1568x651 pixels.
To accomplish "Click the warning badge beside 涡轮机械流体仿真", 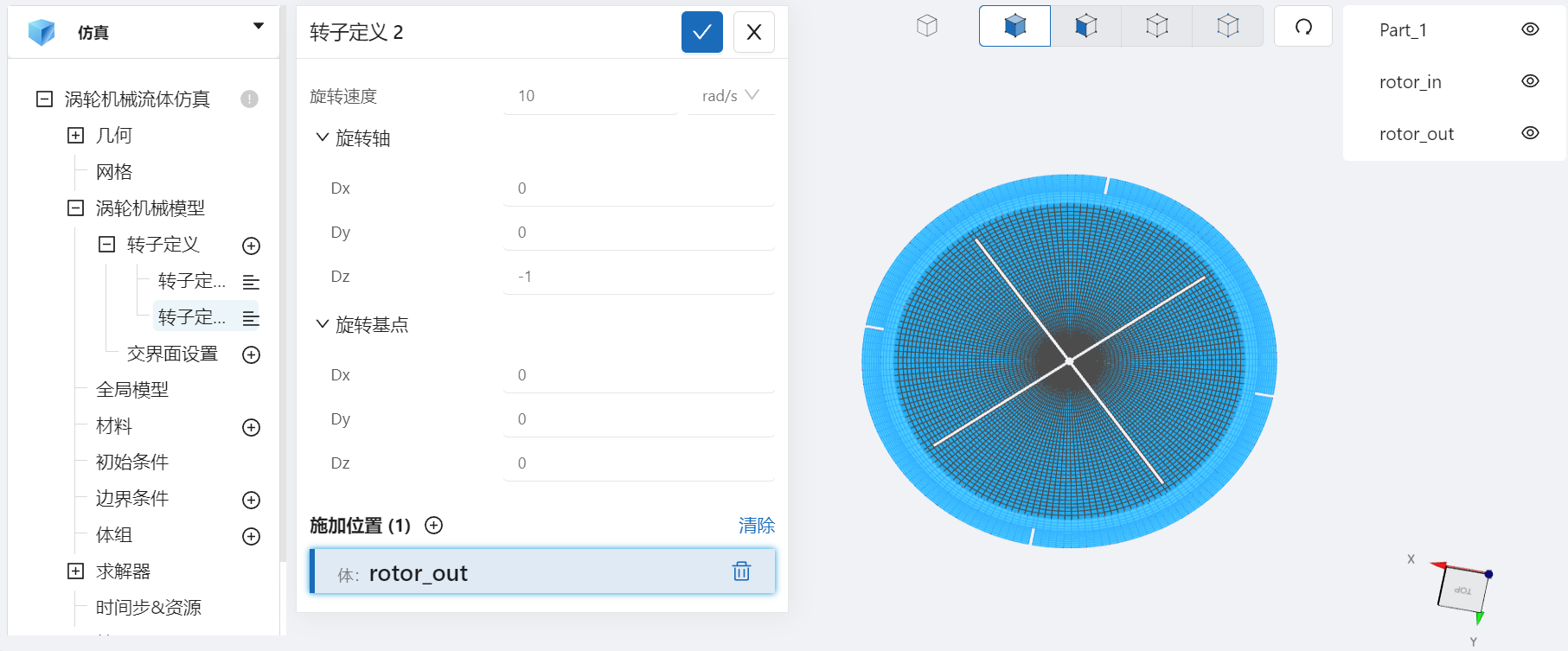I will pos(249,99).
